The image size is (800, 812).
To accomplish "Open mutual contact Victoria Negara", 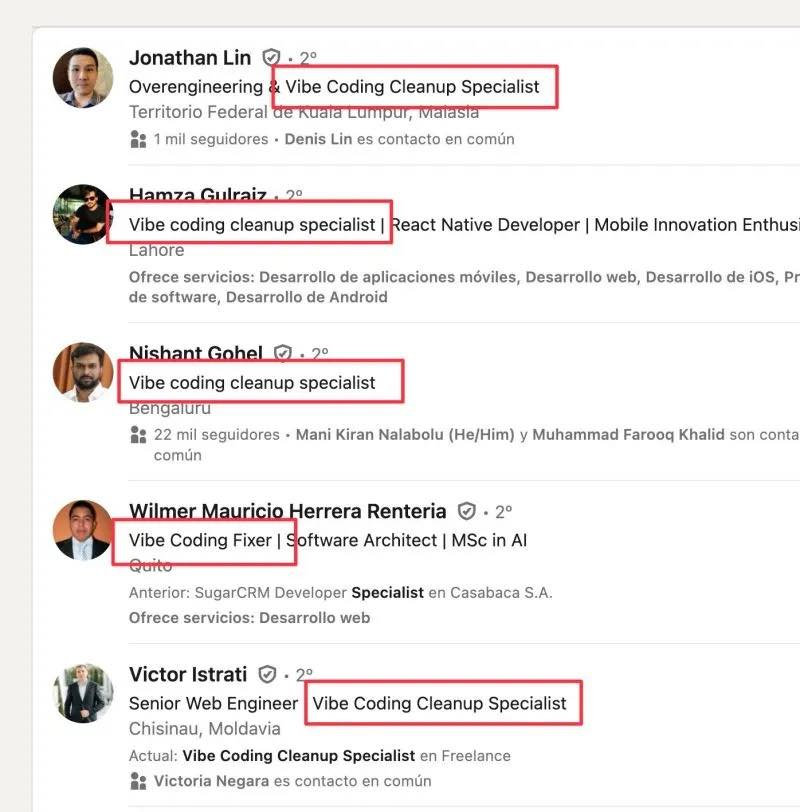I will click(211, 781).
